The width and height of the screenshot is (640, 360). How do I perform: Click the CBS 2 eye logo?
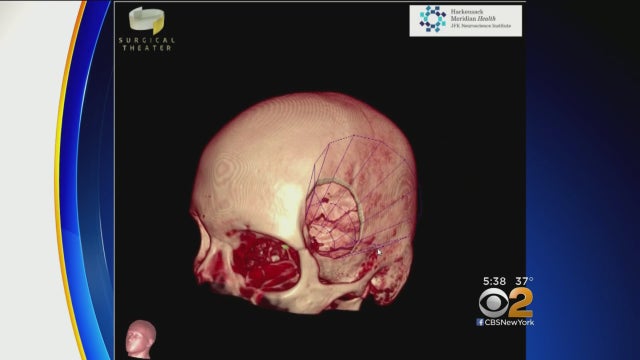(494, 303)
